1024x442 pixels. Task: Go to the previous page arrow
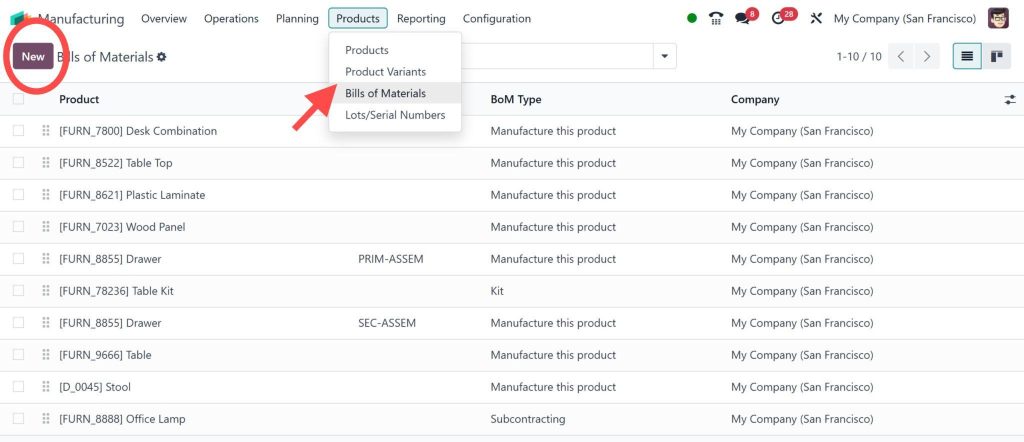click(x=901, y=57)
